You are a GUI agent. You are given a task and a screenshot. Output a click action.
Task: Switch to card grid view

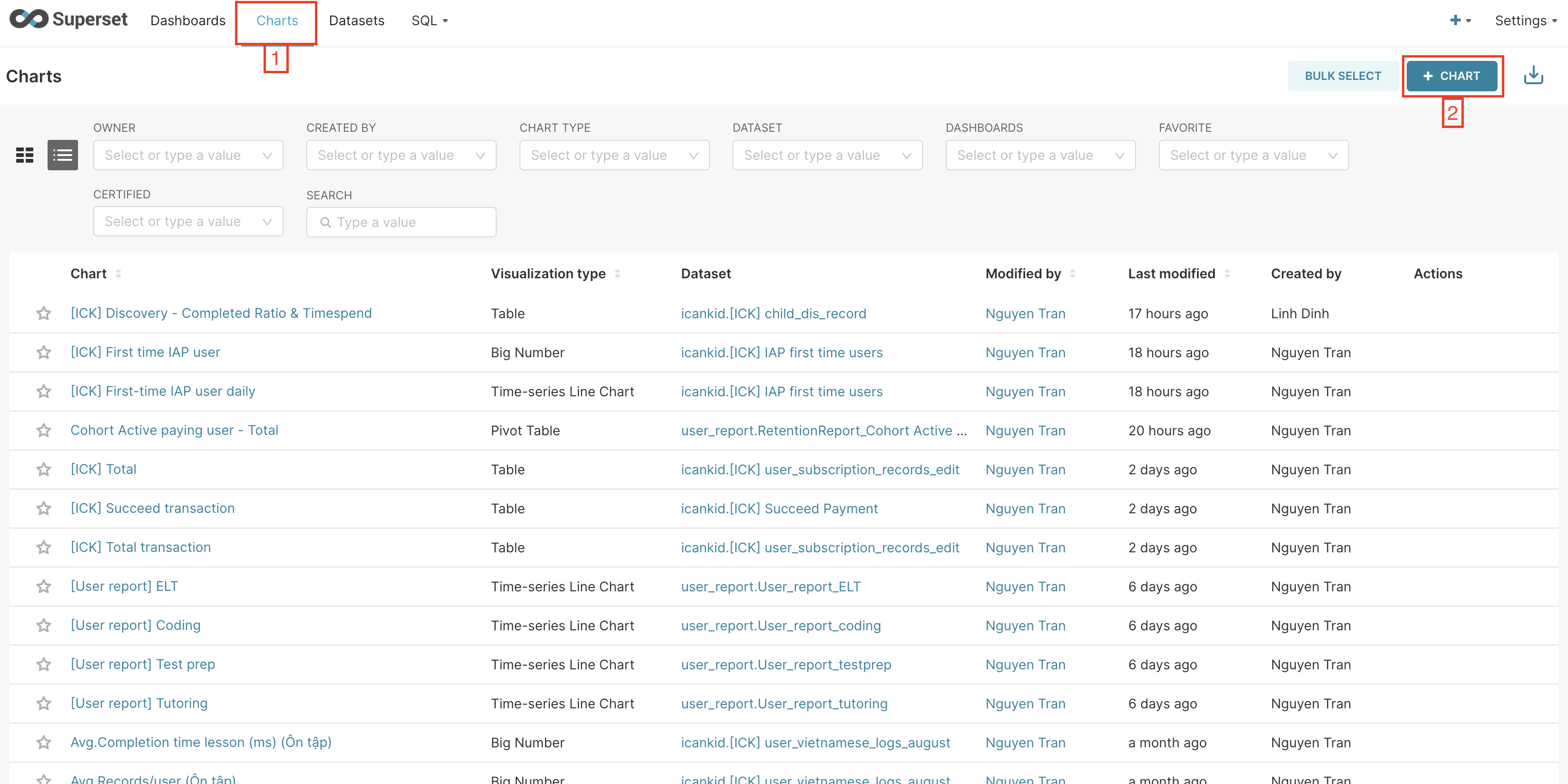[25, 155]
